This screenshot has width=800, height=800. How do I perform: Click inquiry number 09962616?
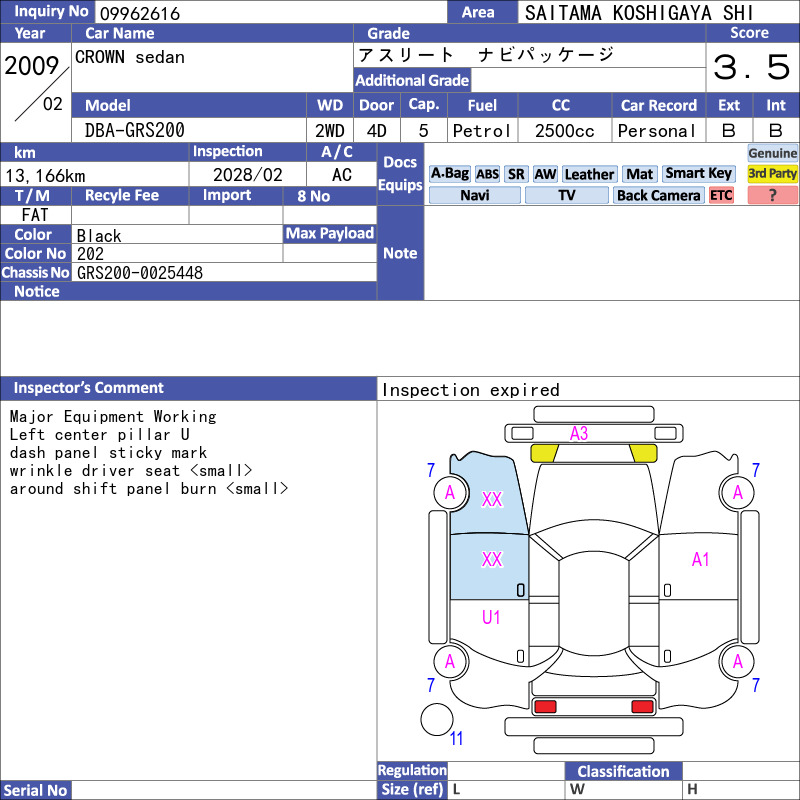pos(140,13)
